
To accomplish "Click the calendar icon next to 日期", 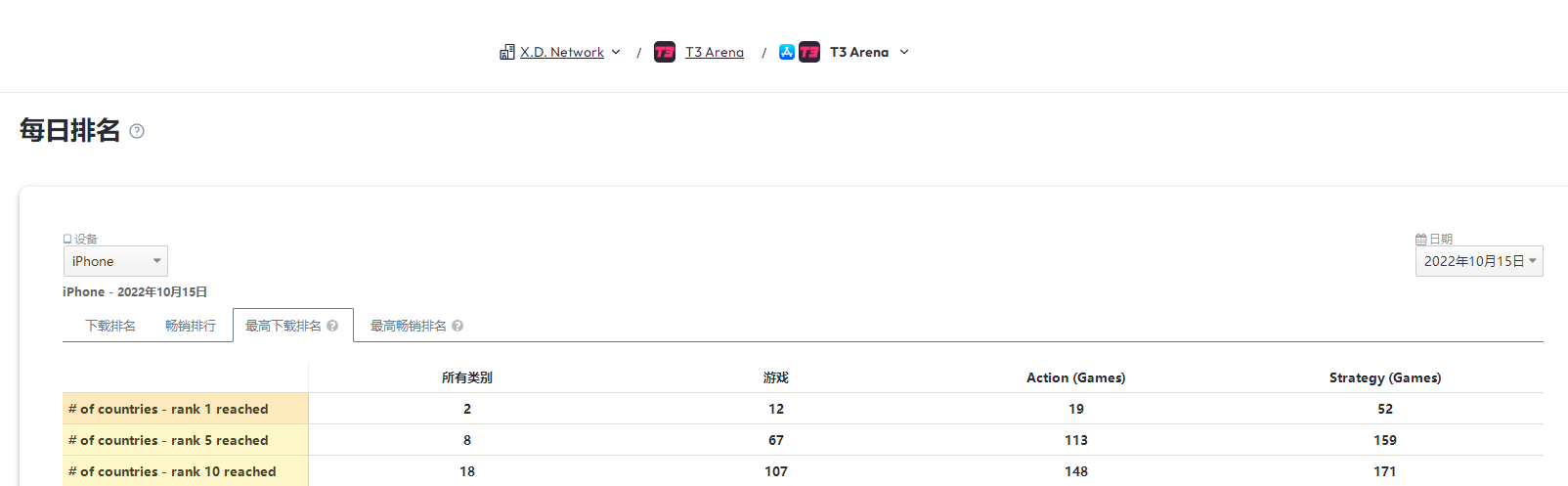I will click(1420, 239).
